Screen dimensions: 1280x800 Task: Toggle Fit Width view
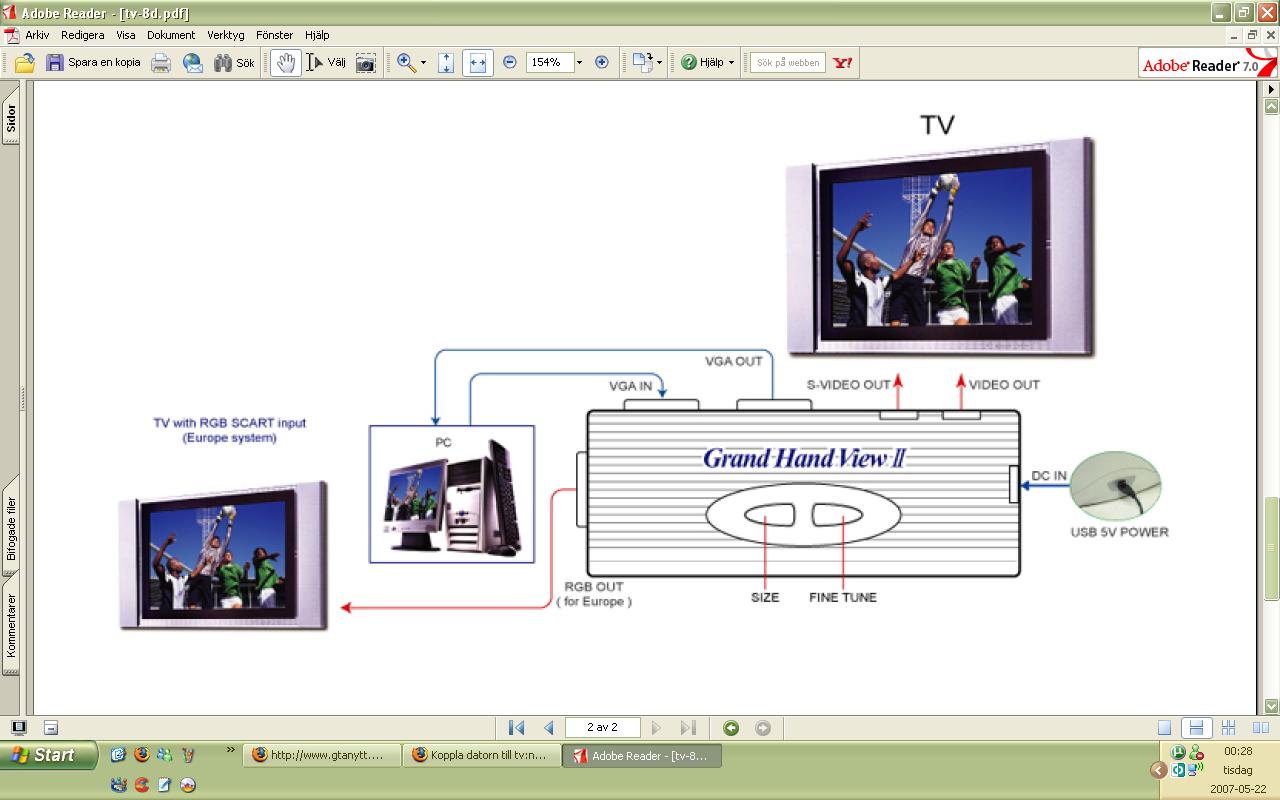(478, 63)
